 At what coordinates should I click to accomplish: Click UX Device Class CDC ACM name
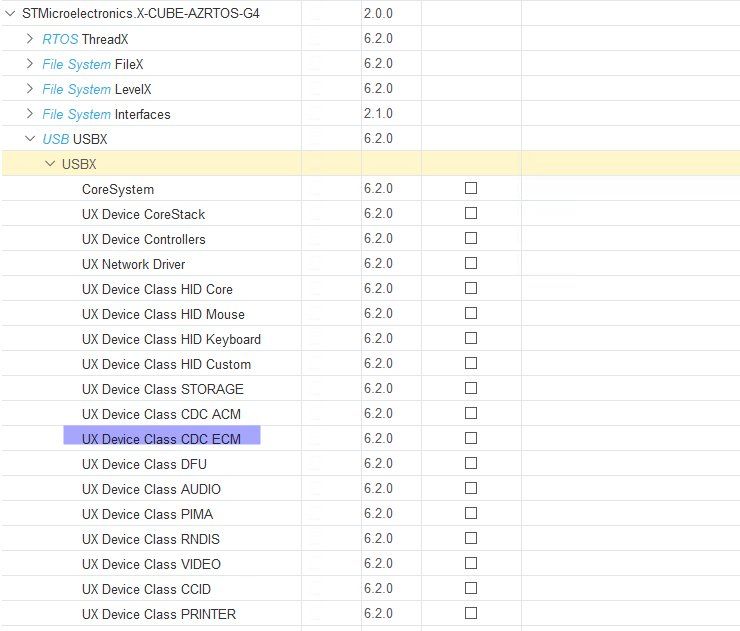pyautogui.click(x=161, y=414)
